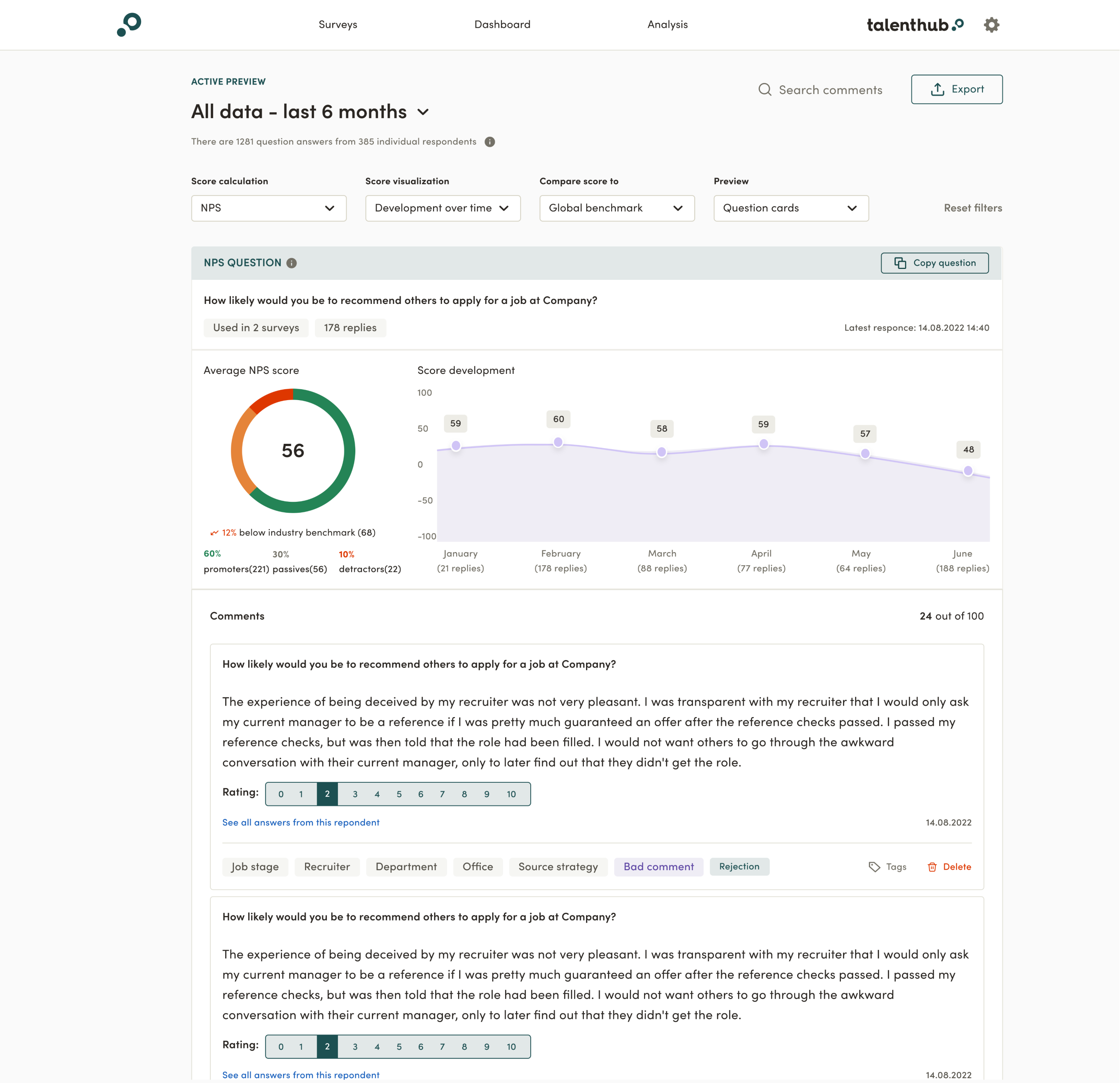Open See all answers from this respondent
Viewport: 1120px width, 1083px height.
(x=301, y=822)
